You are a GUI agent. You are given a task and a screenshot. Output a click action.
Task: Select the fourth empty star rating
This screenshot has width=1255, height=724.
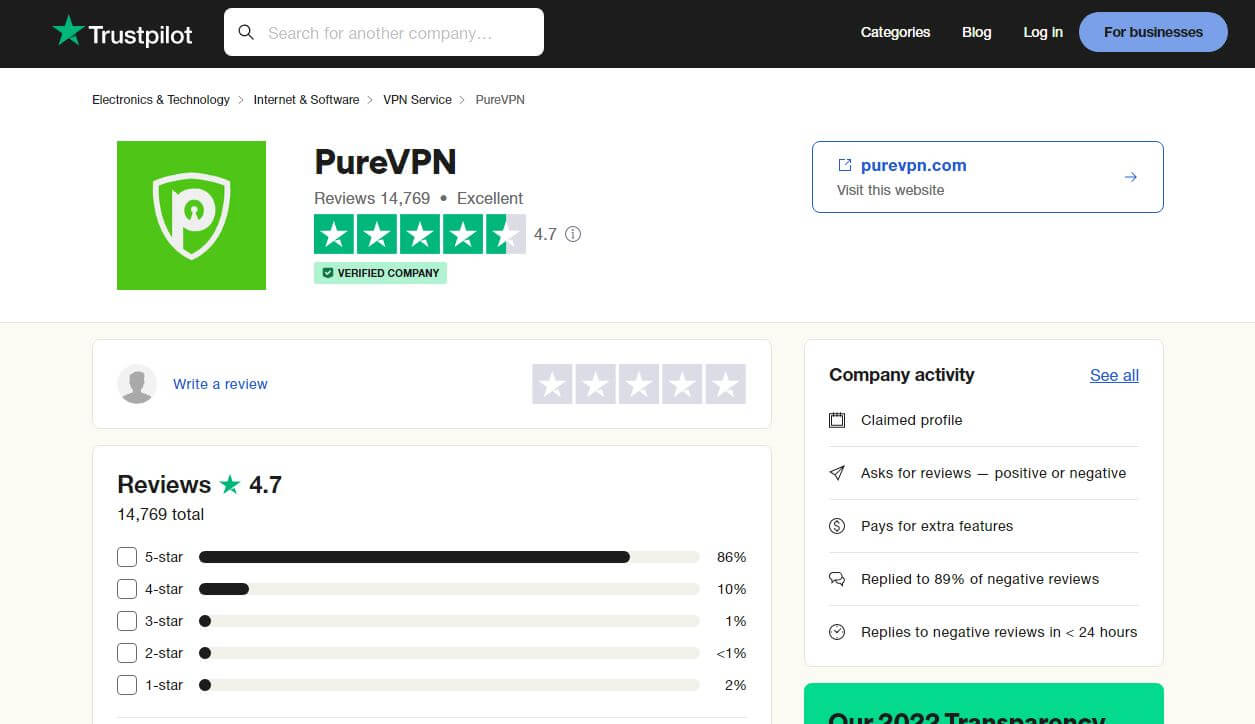[682, 384]
